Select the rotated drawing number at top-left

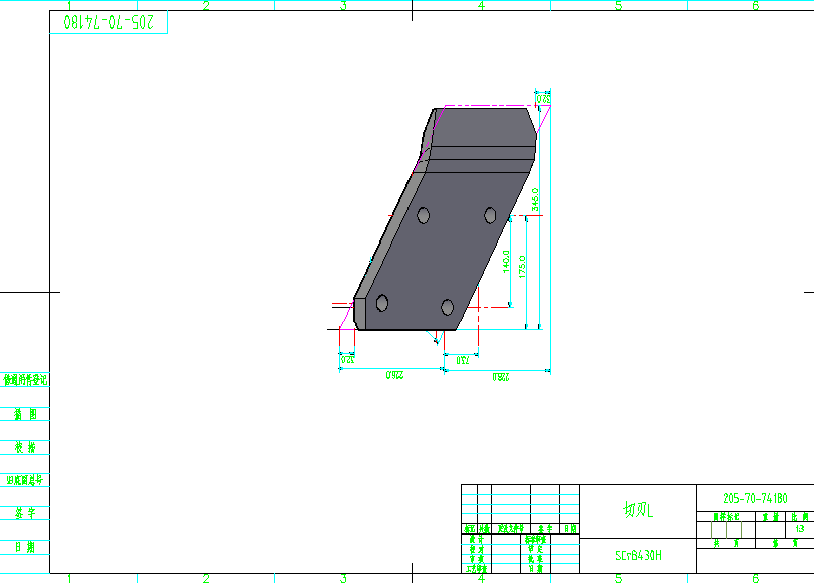(108, 22)
